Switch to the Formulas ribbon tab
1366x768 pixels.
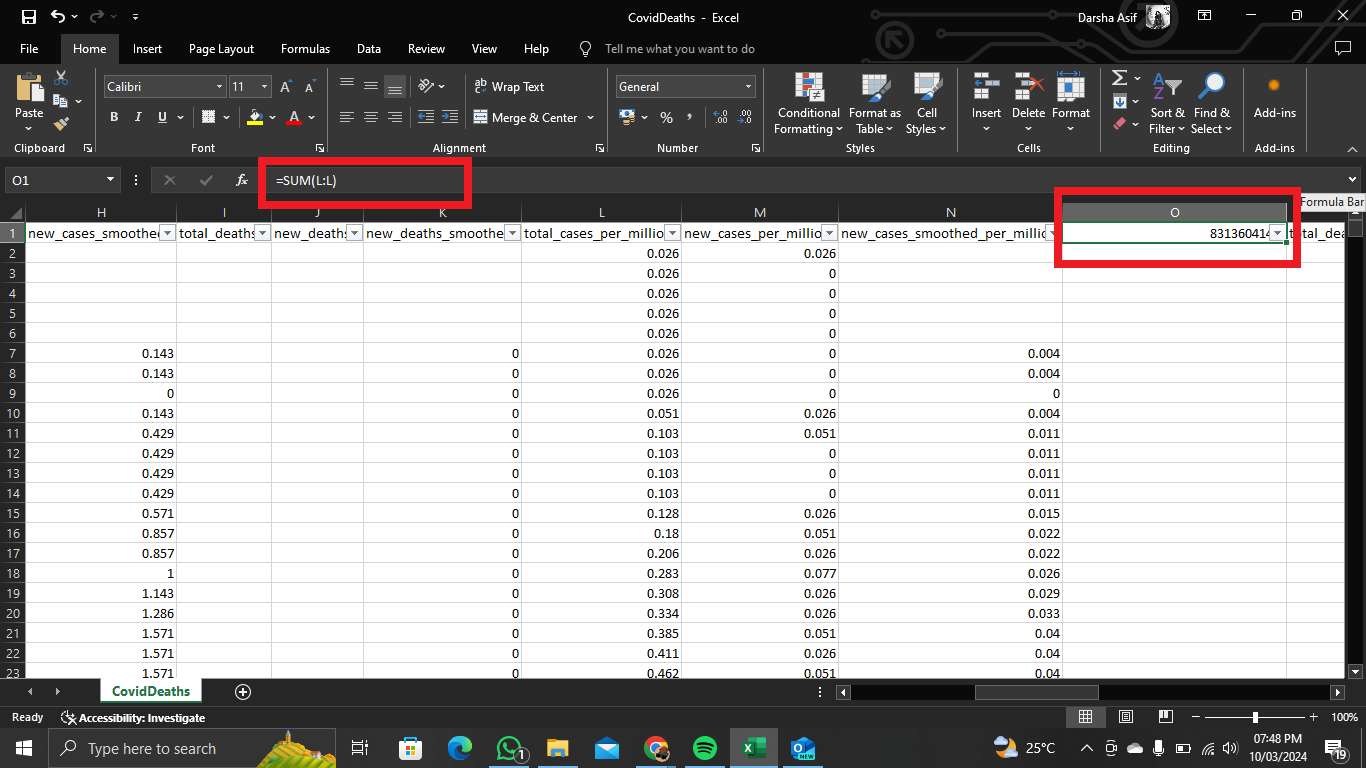point(305,49)
